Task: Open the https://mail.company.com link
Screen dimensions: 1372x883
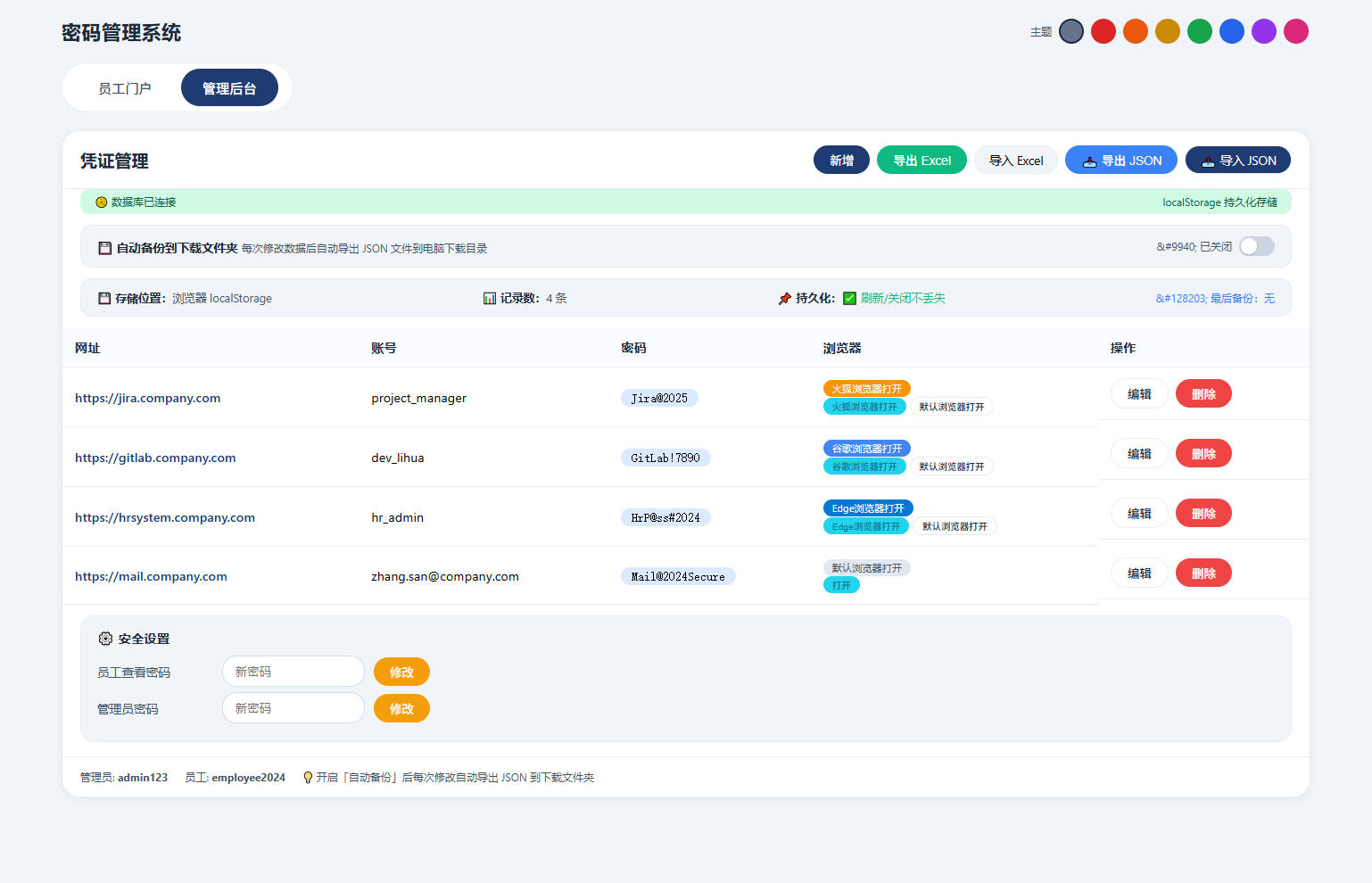Action: pyautogui.click(x=151, y=576)
